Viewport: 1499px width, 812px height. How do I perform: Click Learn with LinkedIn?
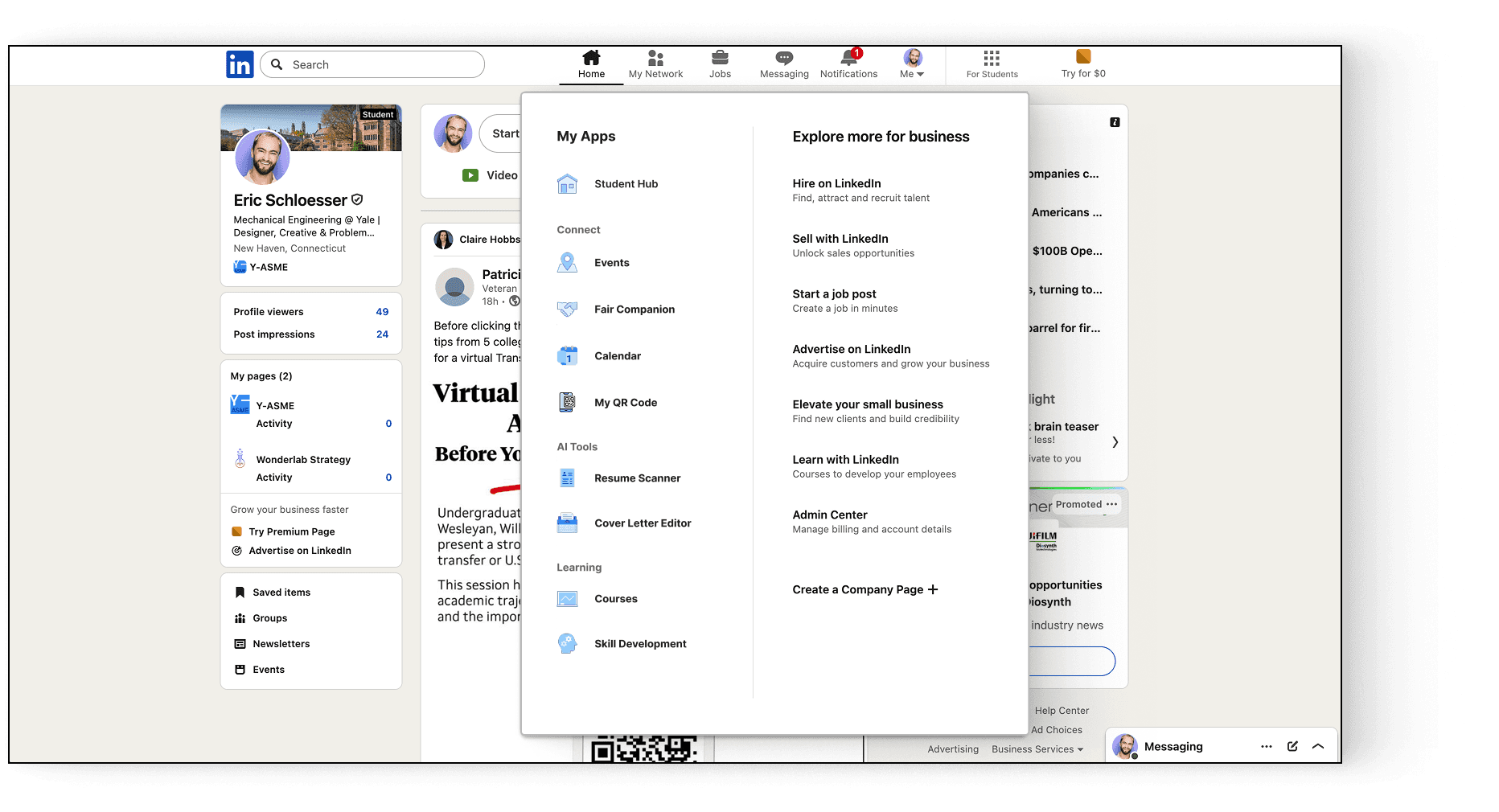click(x=845, y=460)
